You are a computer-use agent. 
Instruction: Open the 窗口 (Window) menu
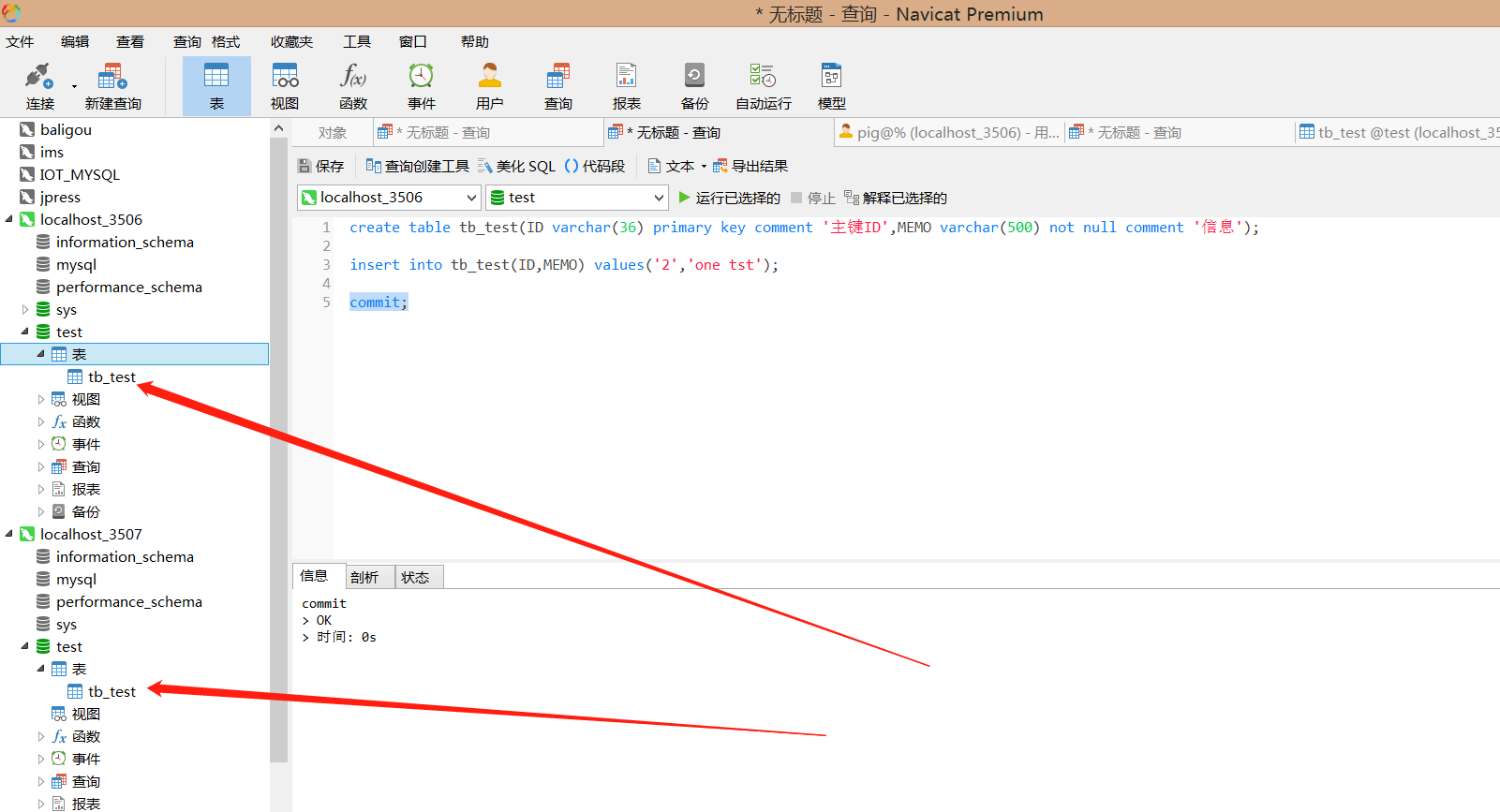coord(413,41)
